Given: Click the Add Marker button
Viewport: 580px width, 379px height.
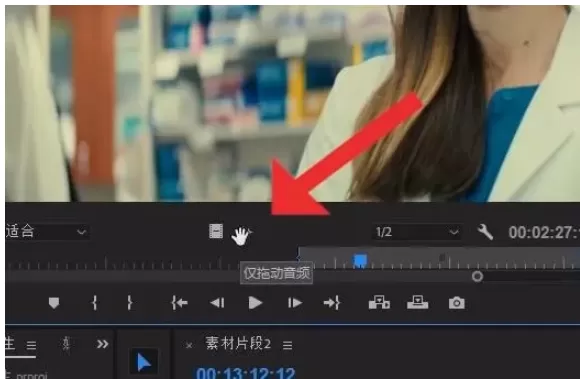Looking at the screenshot, I should coord(54,303).
